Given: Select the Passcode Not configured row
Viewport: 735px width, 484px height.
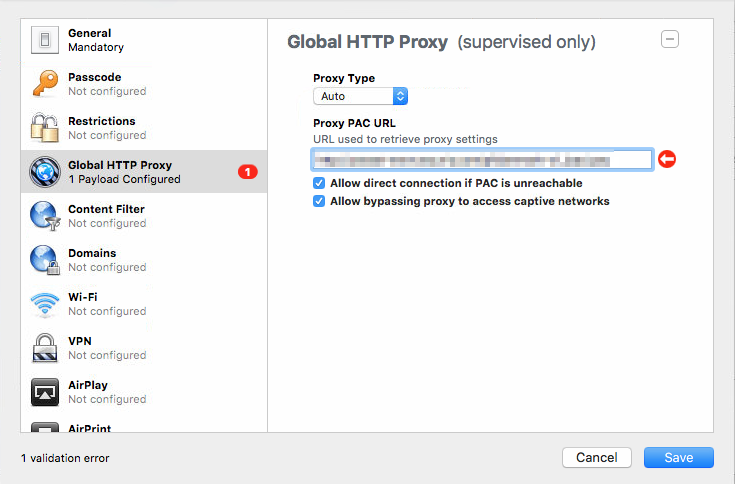Looking at the screenshot, I should (144, 84).
